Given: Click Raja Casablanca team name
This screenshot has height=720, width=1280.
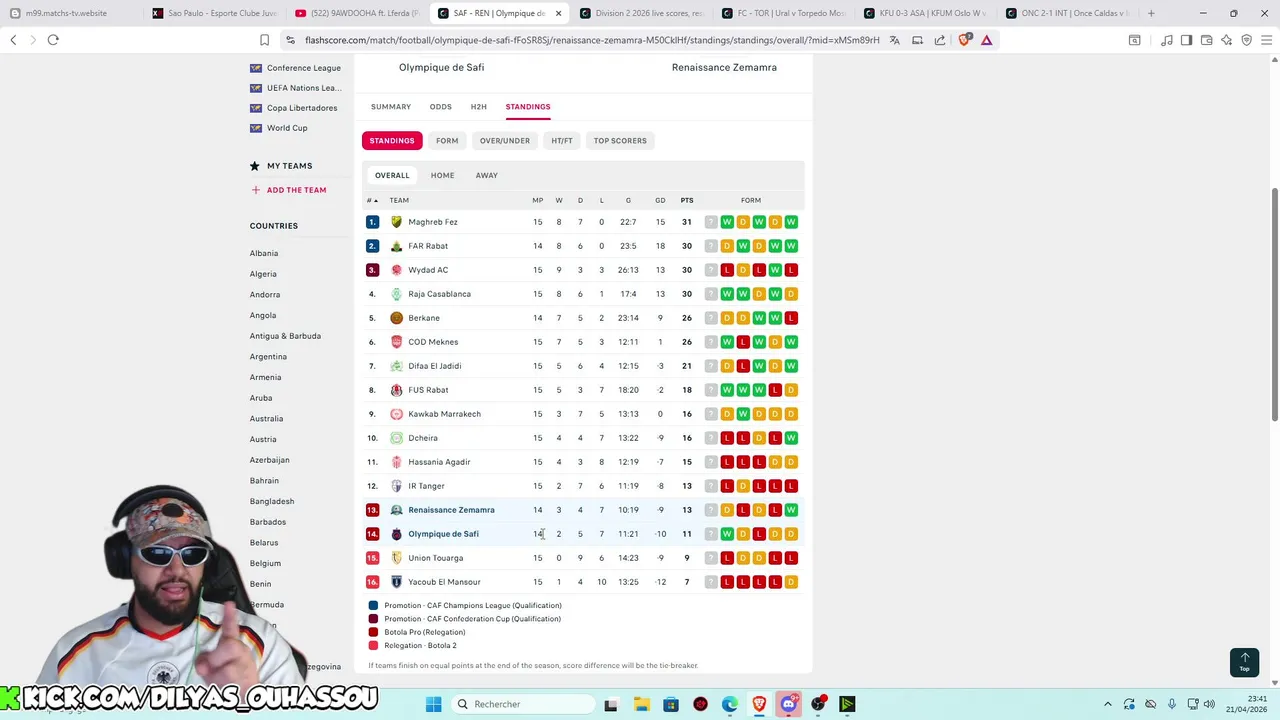Looking at the screenshot, I should [x=439, y=294].
